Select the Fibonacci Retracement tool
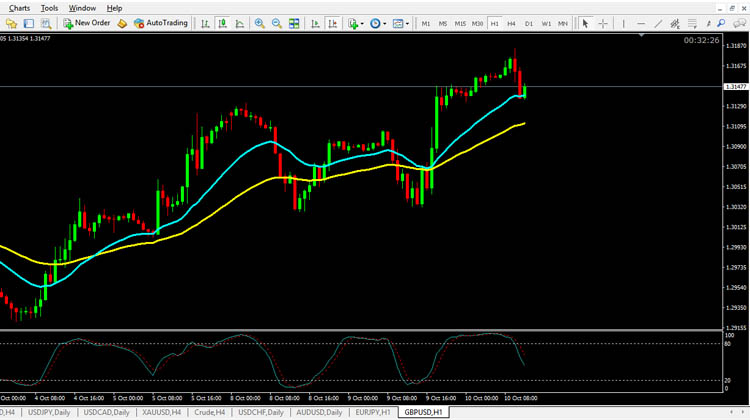Viewport: 750px width, 420px height. [692, 23]
